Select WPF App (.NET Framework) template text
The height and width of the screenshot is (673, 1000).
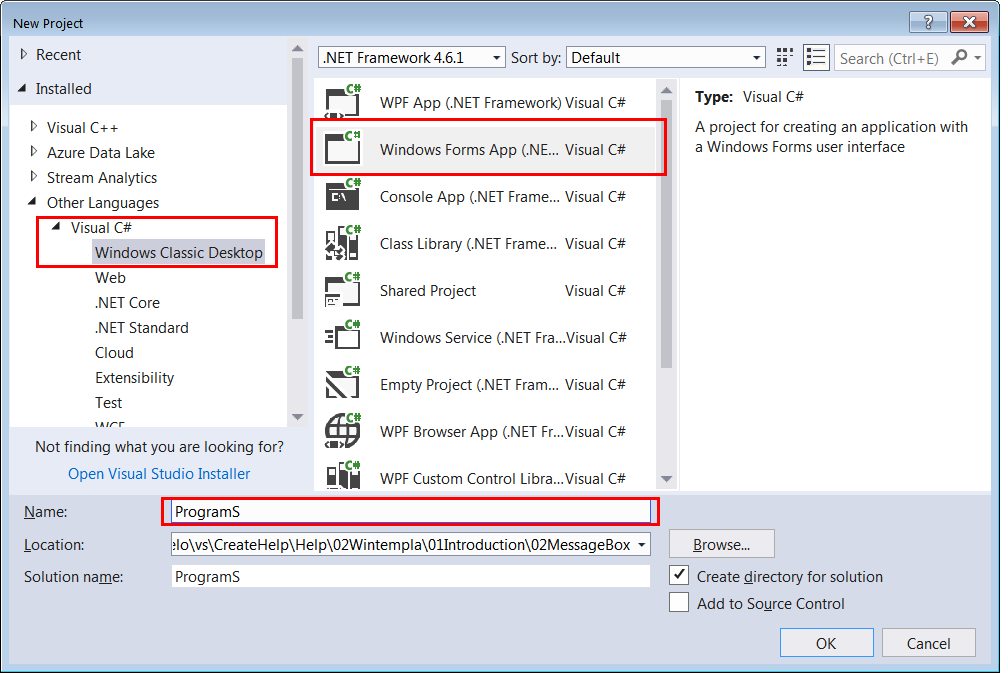pyautogui.click(x=470, y=102)
